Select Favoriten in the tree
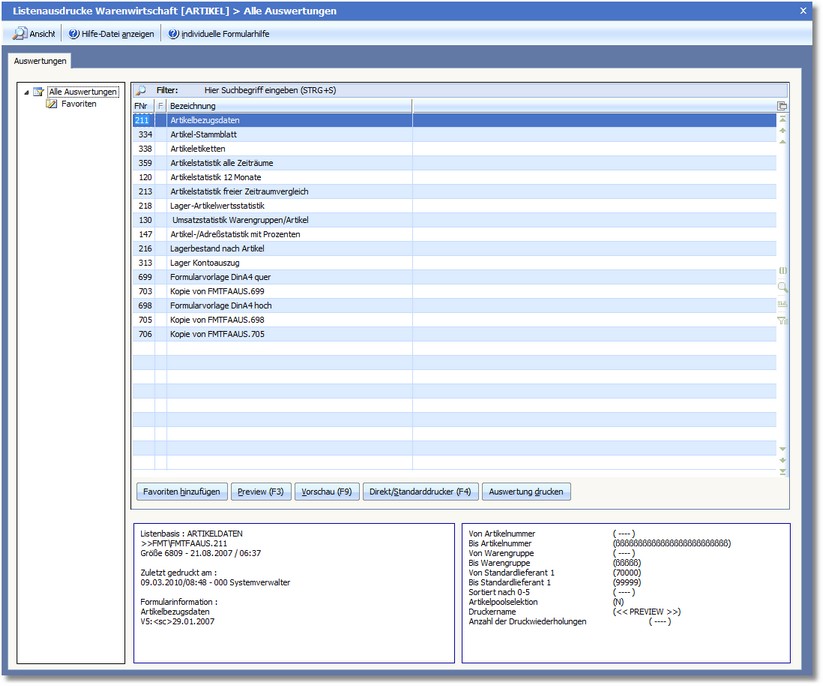 click(x=78, y=103)
